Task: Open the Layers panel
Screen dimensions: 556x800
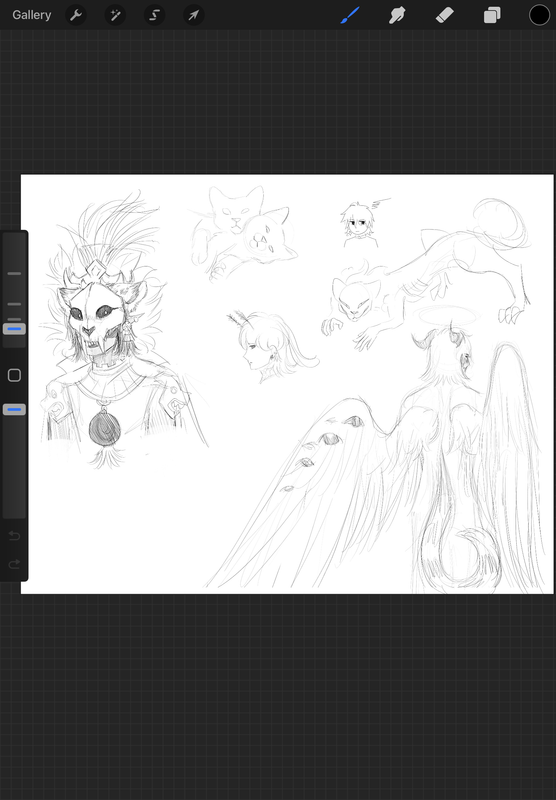Action: coord(492,15)
